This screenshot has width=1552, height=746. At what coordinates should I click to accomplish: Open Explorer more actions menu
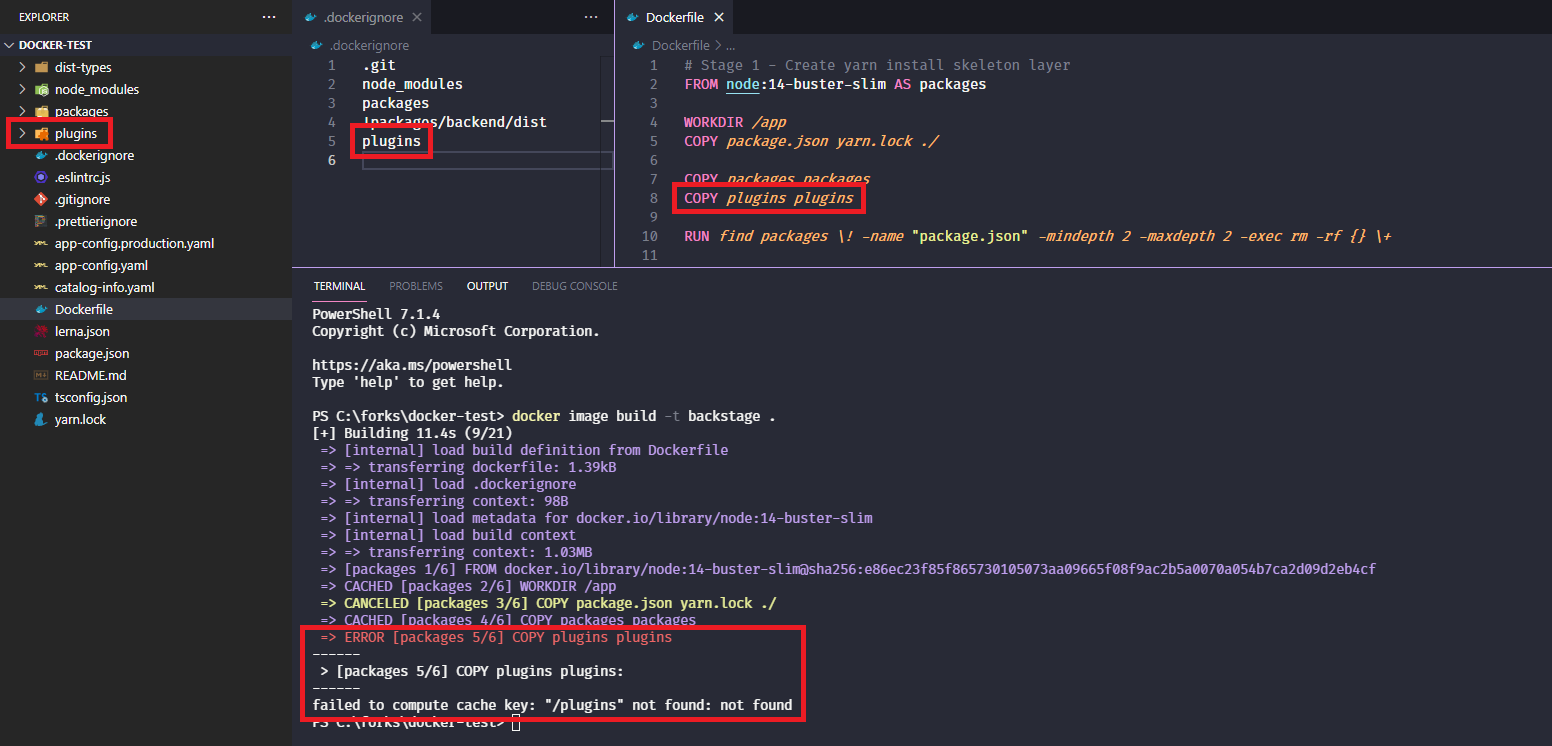(x=268, y=16)
